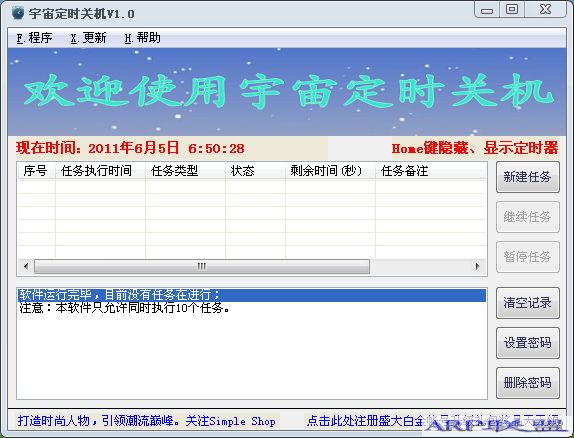This screenshot has height=438, width=574.
Task: Click the task list's left scroll arrow
Action: click(26, 266)
